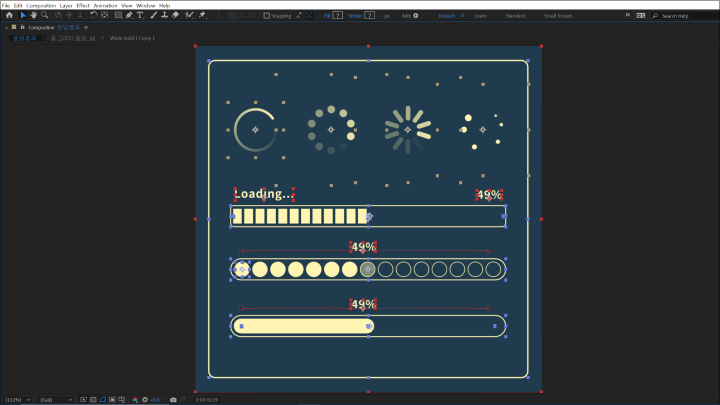Screen dimensions: 720x405
Task: Open the Stroke color swatch
Action: pyautogui.click(x=370, y=16)
